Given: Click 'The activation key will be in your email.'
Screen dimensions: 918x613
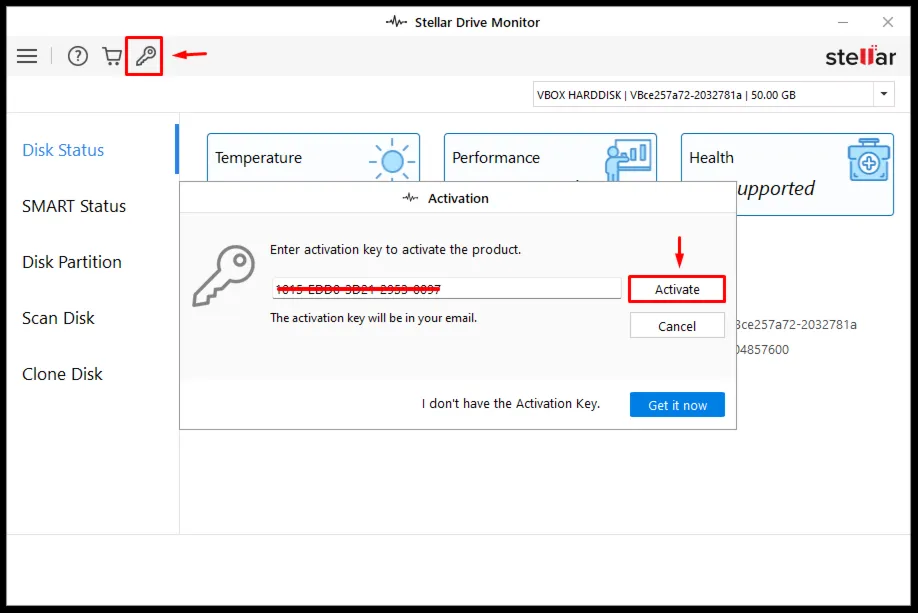Looking at the screenshot, I should click(x=374, y=318).
